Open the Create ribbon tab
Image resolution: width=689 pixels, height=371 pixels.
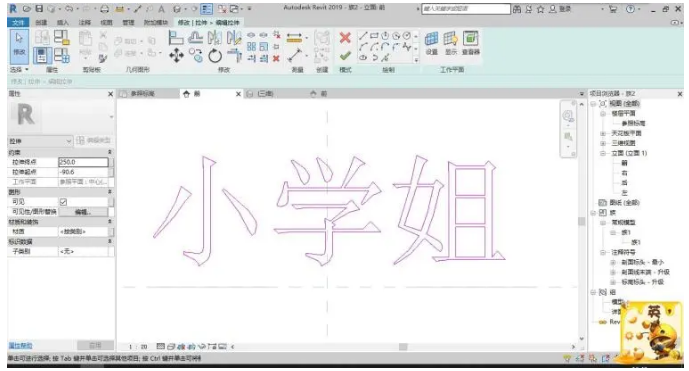tap(41, 22)
